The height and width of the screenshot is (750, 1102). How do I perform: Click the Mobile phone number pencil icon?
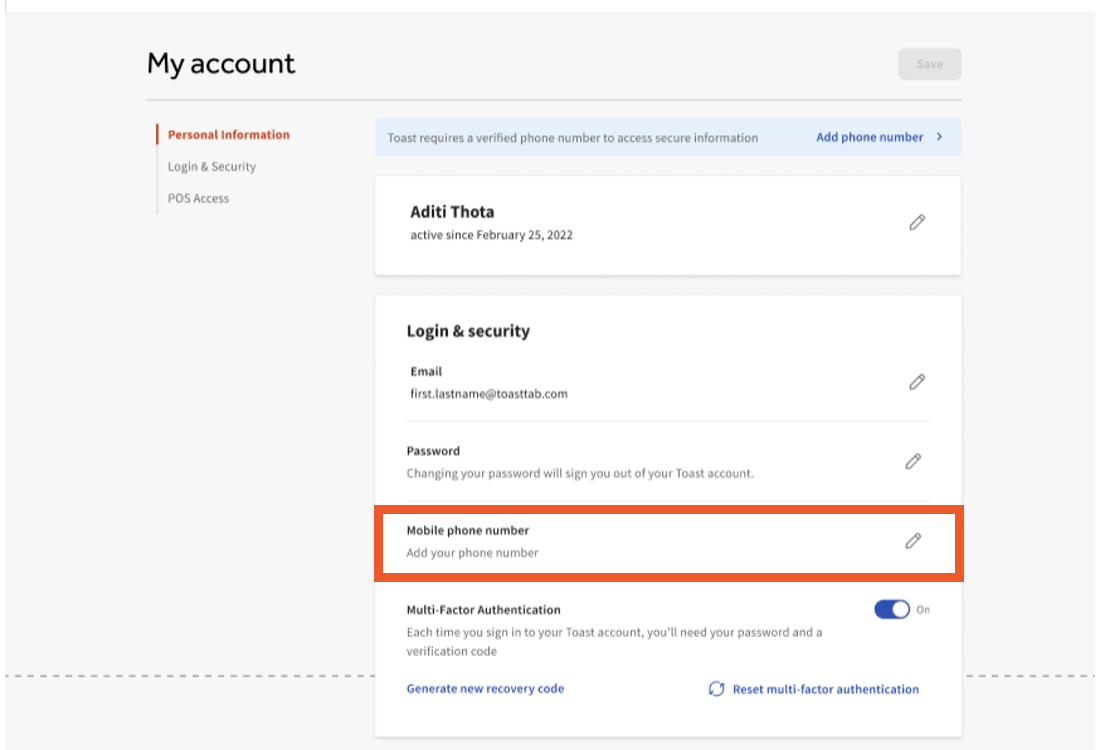coord(913,541)
